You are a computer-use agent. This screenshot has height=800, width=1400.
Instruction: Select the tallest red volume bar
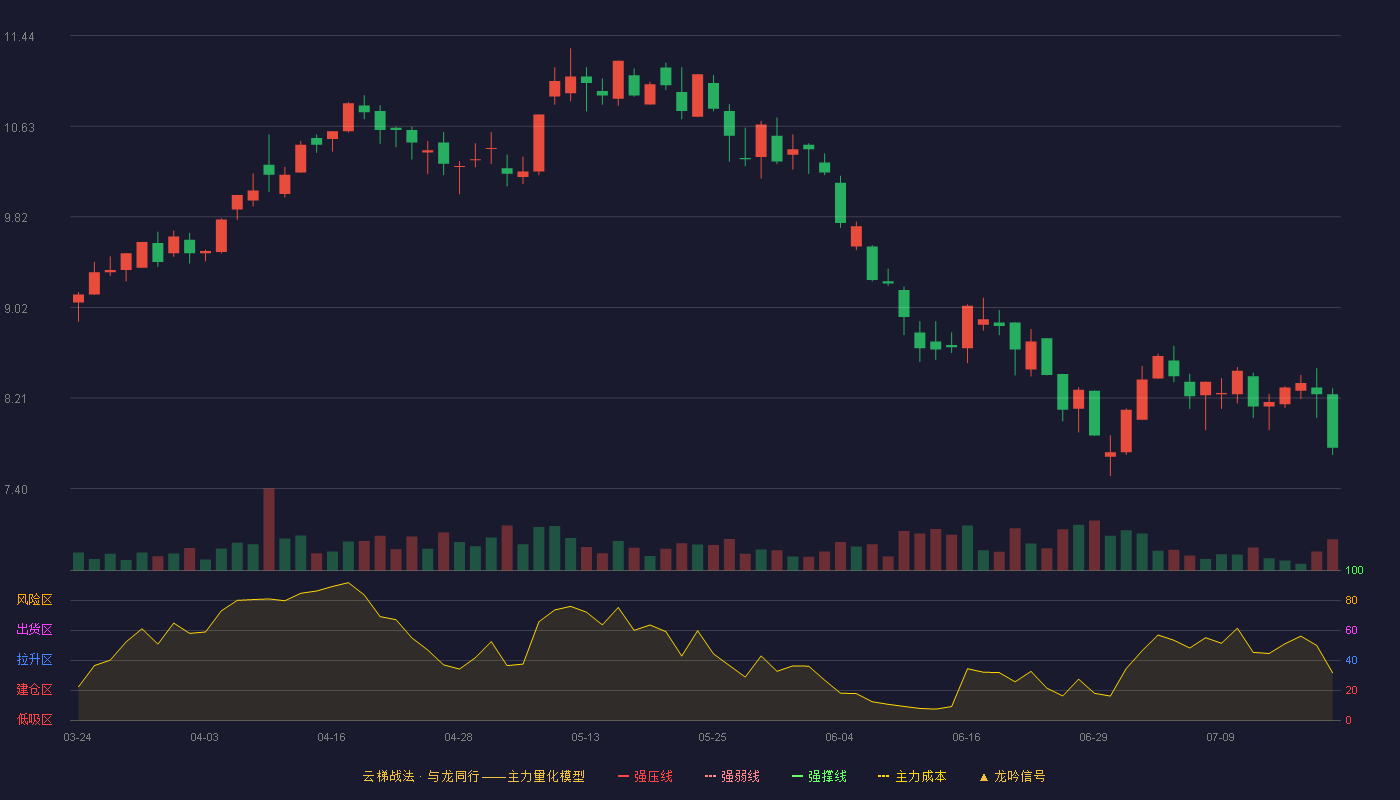(x=269, y=529)
